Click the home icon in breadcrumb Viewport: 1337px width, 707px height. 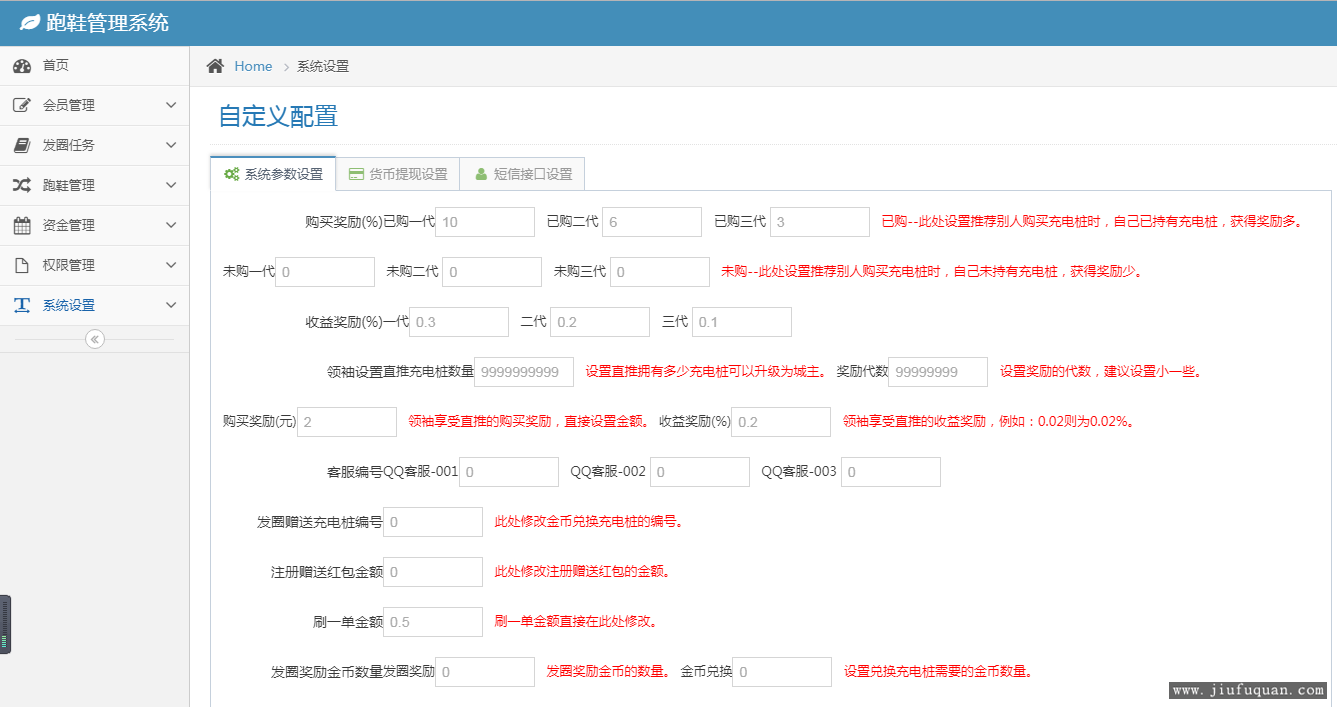(215, 66)
